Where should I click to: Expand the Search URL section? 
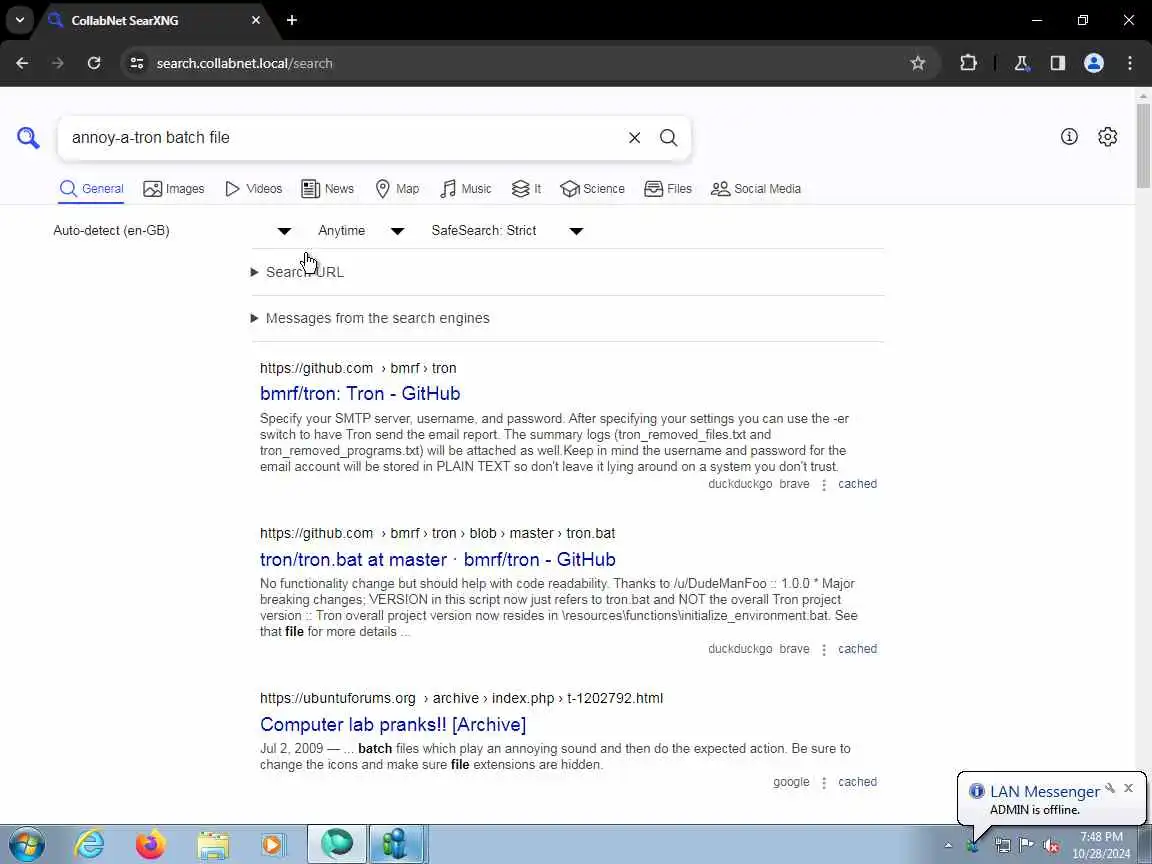coord(297,272)
